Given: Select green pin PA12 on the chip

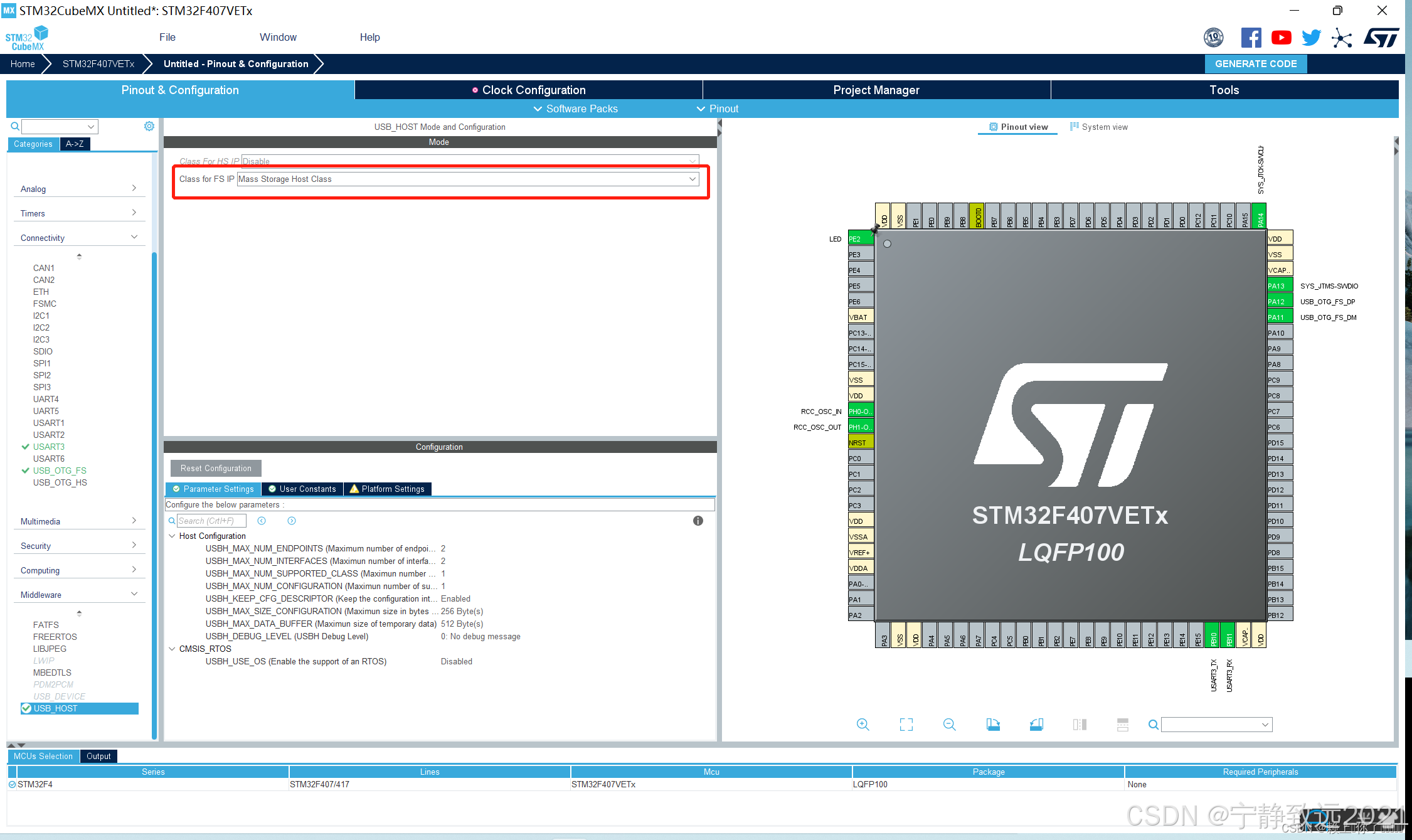Looking at the screenshot, I should (1280, 301).
